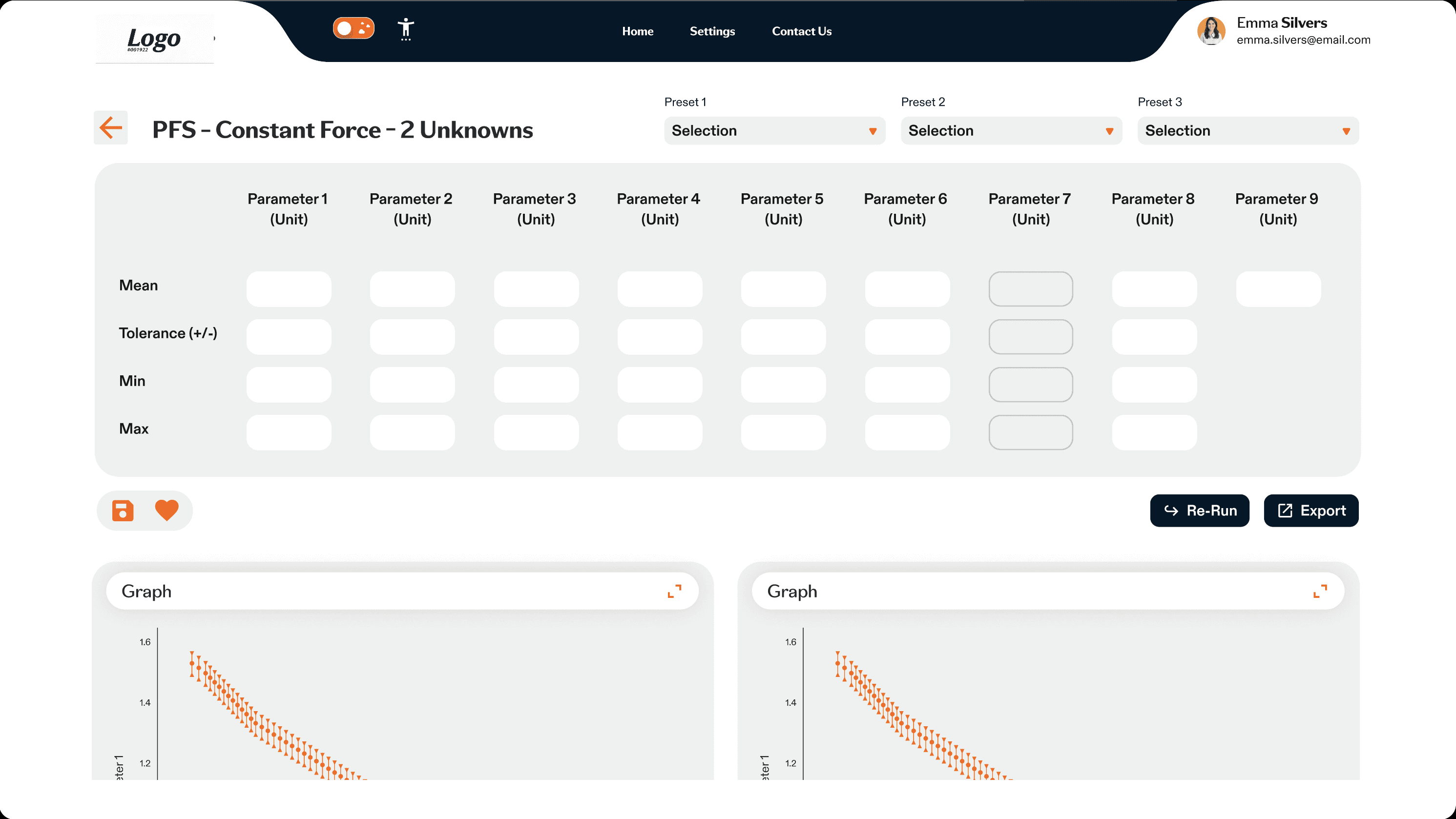Screen dimensions: 1456x819
Task: Toggle the orange theme switch
Action: point(354,28)
